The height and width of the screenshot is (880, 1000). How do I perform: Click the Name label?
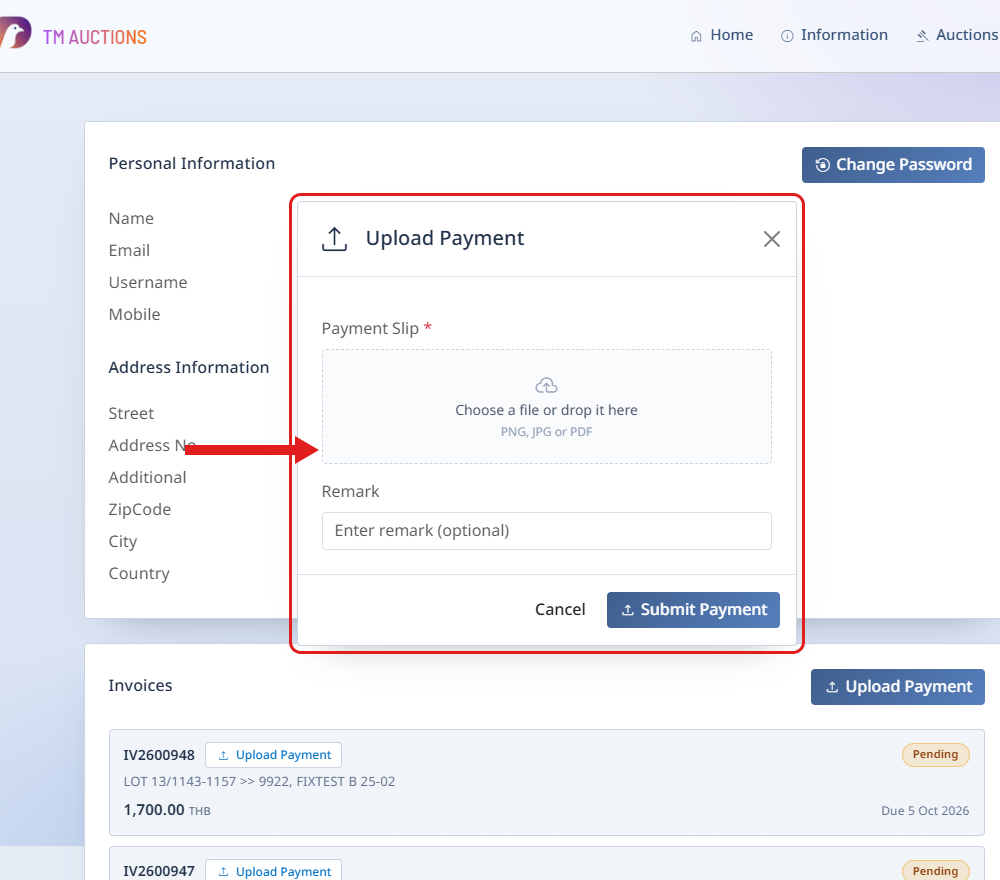pyautogui.click(x=131, y=219)
